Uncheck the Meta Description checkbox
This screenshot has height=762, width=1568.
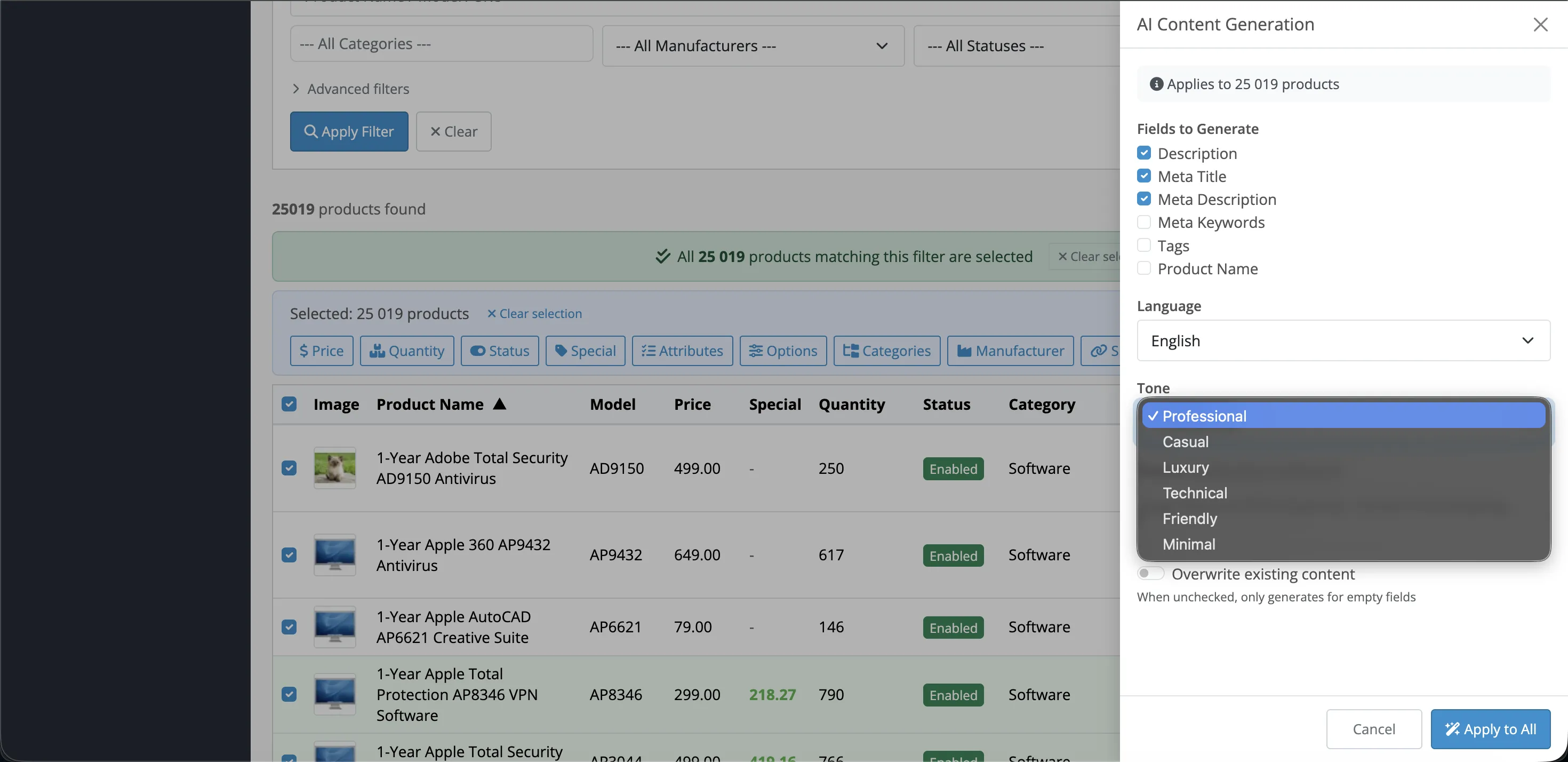(1144, 199)
